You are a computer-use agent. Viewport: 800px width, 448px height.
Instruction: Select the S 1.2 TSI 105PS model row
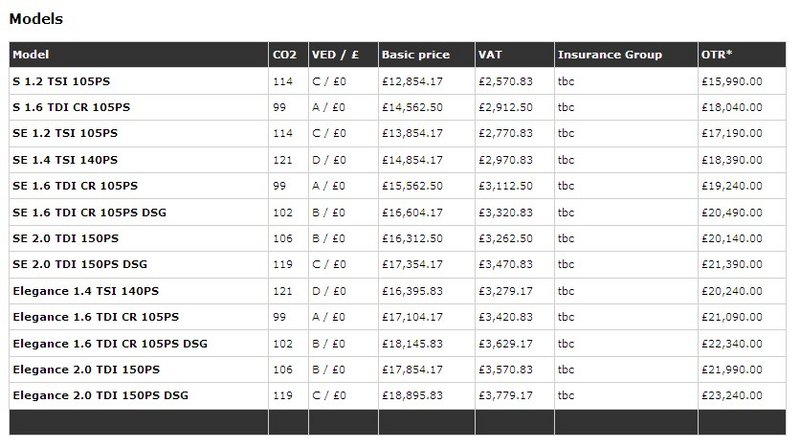pyautogui.click(x=397, y=81)
